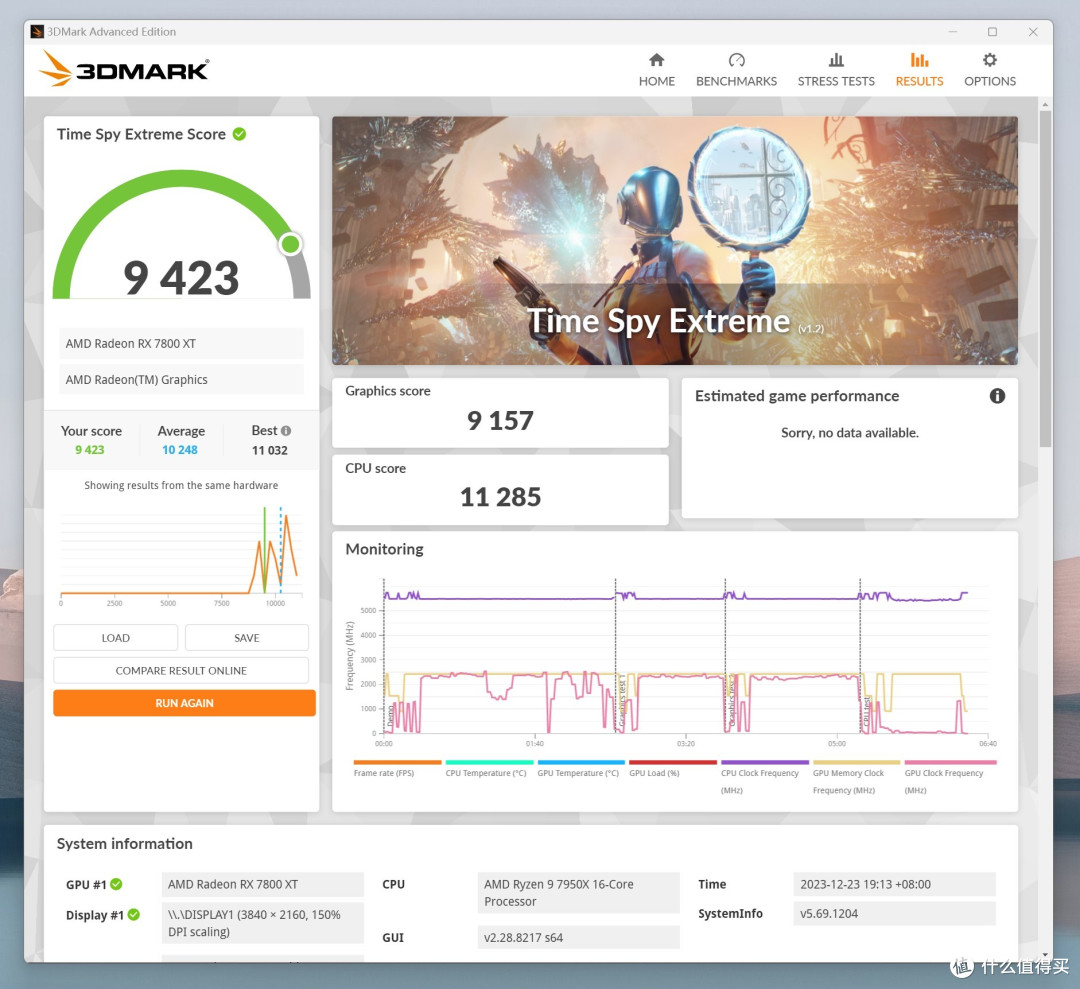Open the Stress Tests tab
The image size is (1080, 989).
tap(836, 70)
